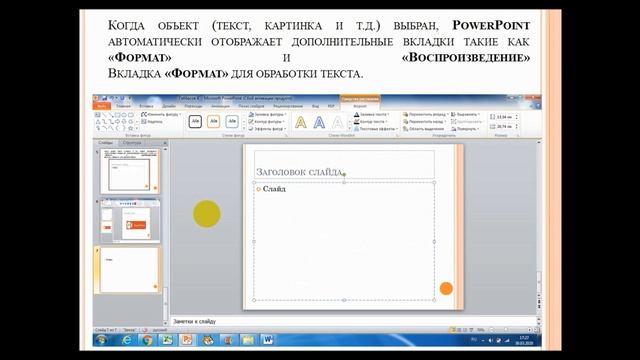Open the Анимация ribbon tab
The height and width of the screenshot is (360, 640).
[x=220, y=106]
